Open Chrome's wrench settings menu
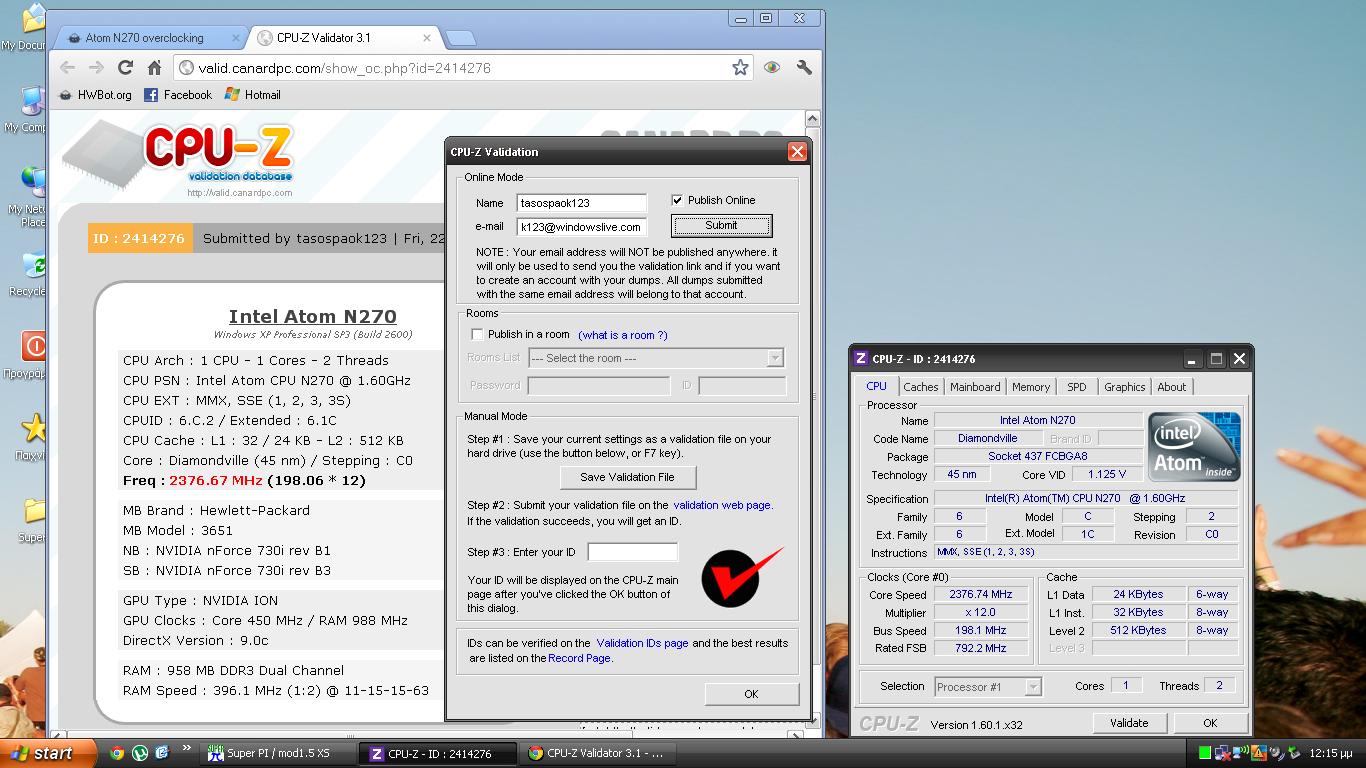The width and height of the screenshot is (1366, 768). [x=804, y=68]
